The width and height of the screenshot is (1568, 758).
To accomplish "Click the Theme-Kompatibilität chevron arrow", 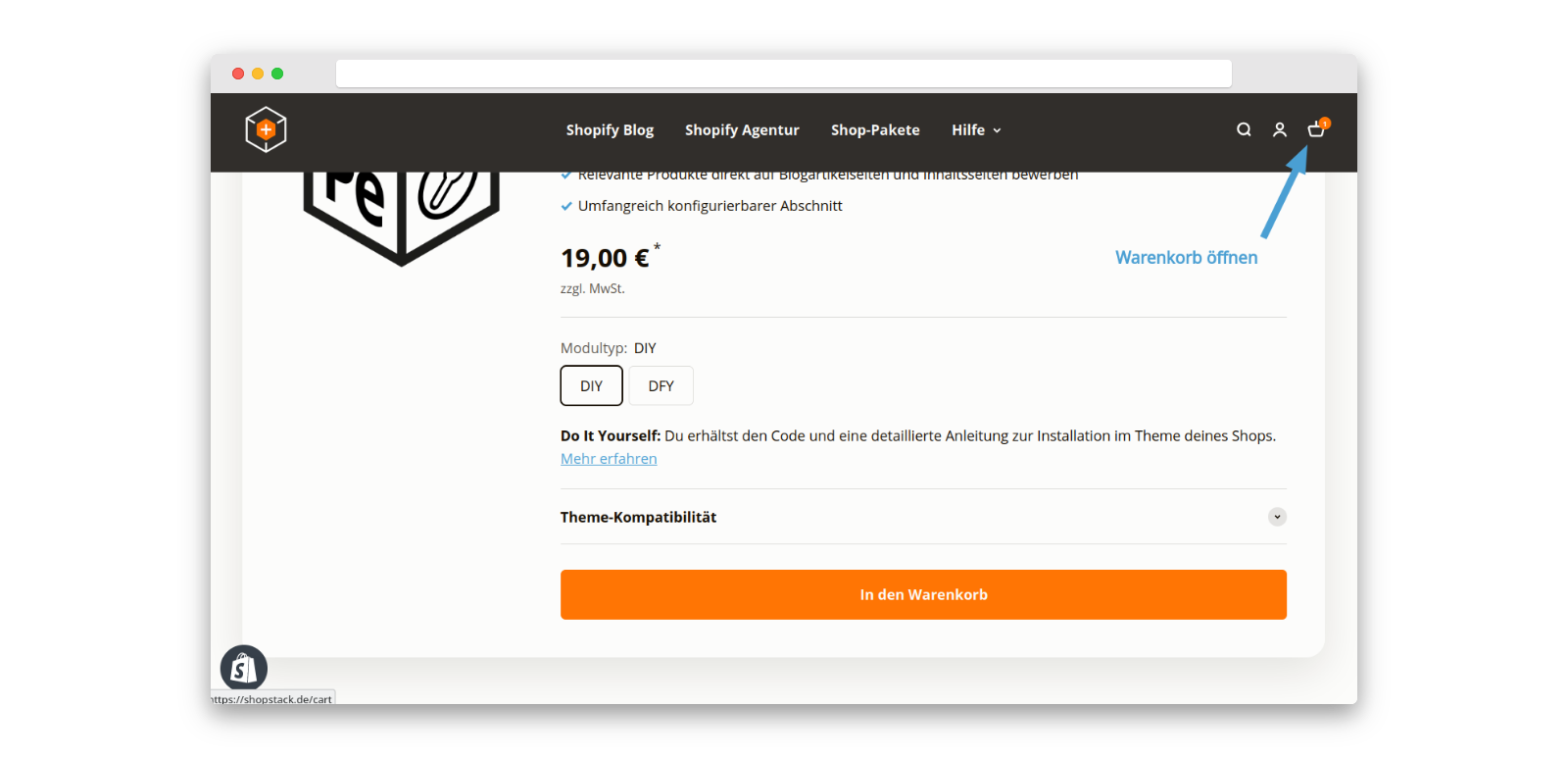I will tap(1277, 517).
